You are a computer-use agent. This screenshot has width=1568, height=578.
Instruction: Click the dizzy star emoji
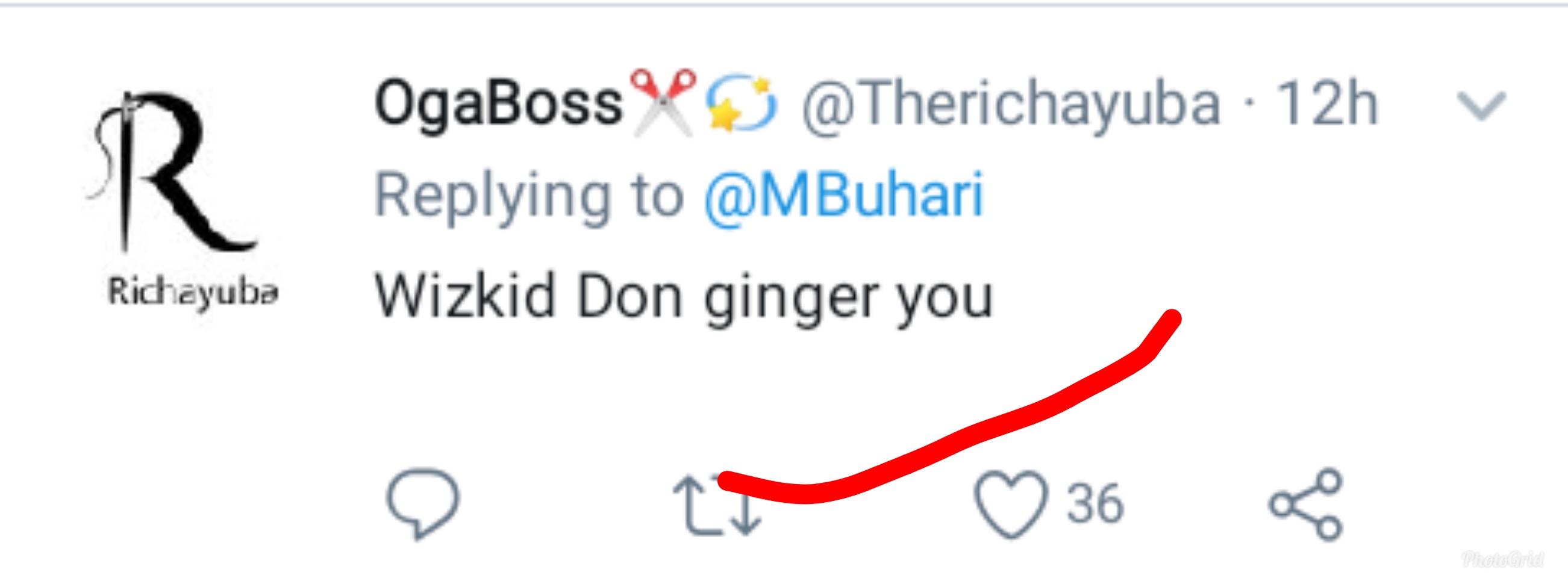click(x=742, y=104)
